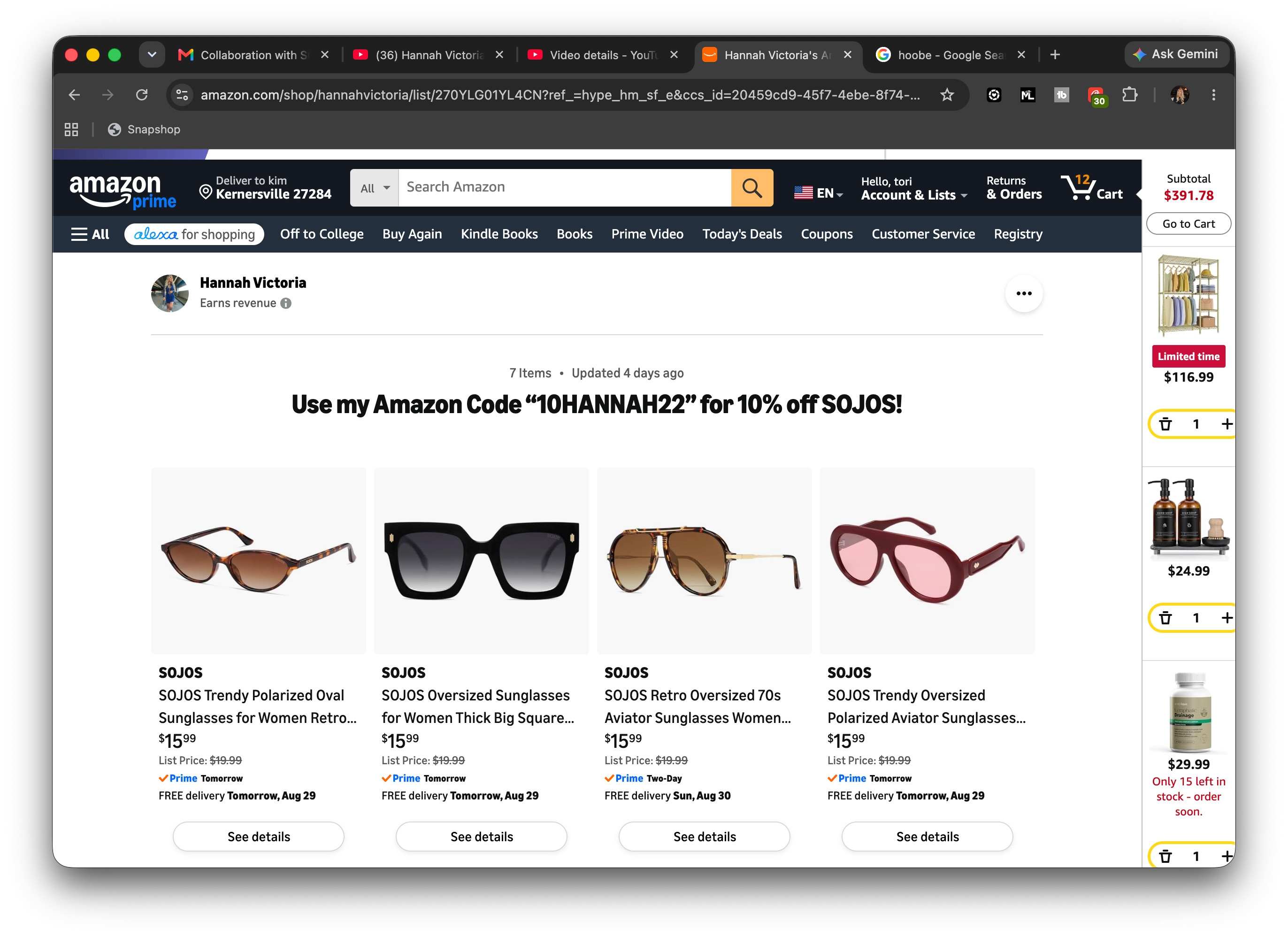Image resolution: width=1288 pixels, height=937 pixels.
Task: Click the tortoise oval sunglasses image
Action: (258, 561)
